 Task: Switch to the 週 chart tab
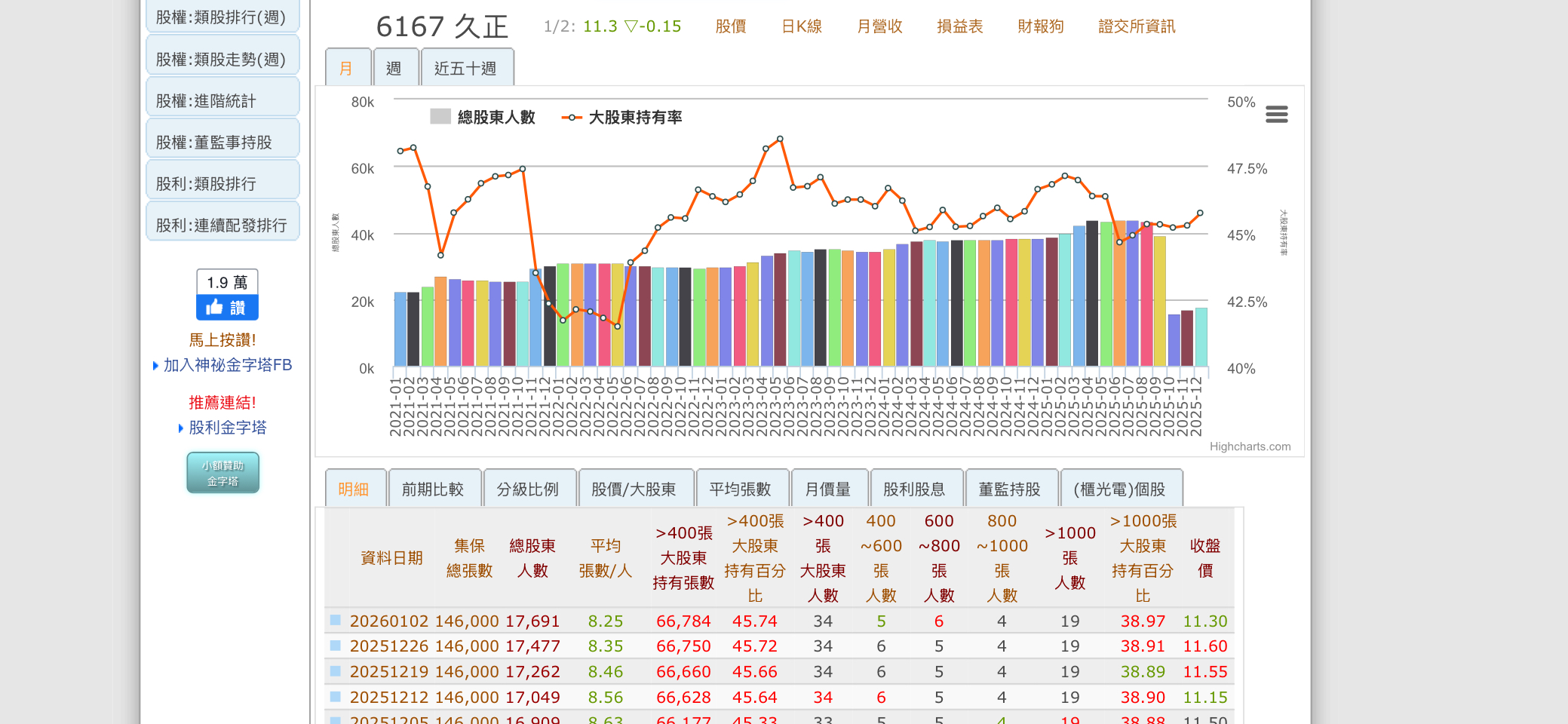[394, 69]
